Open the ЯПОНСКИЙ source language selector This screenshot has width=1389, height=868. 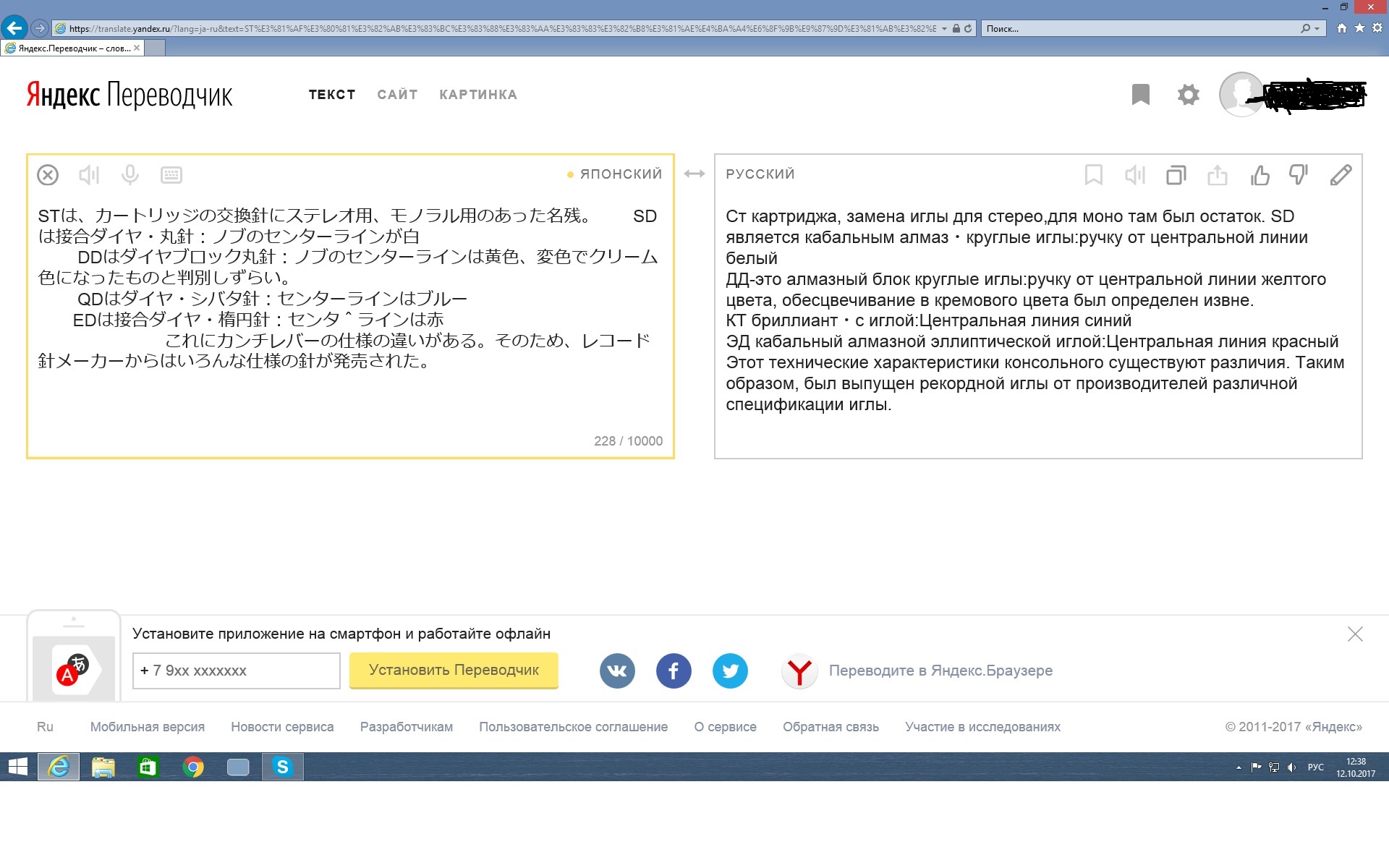[620, 174]
